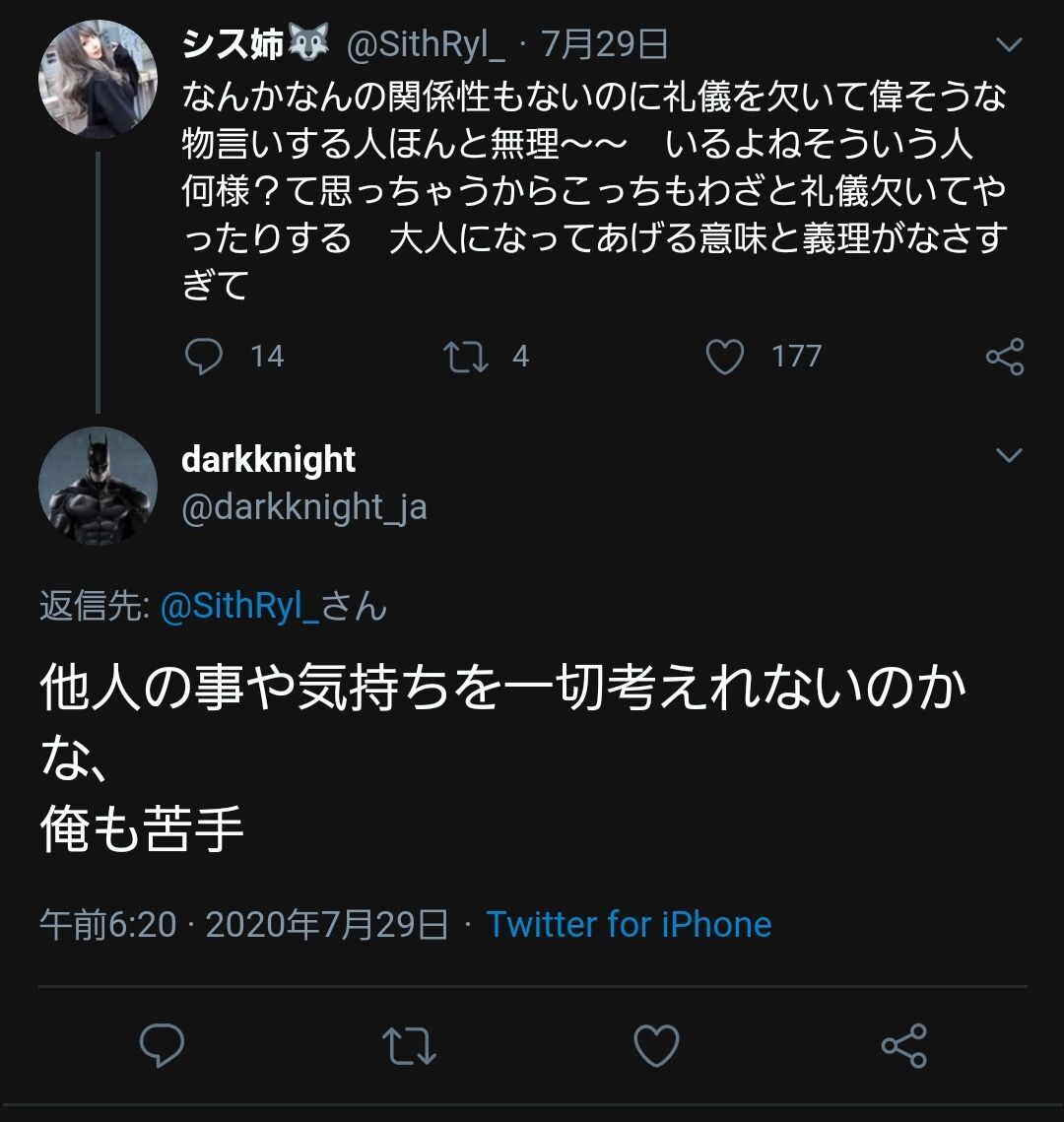
Task: Open the @SithRyl_ mention in reply line
Action: click(x=239, y=607)
